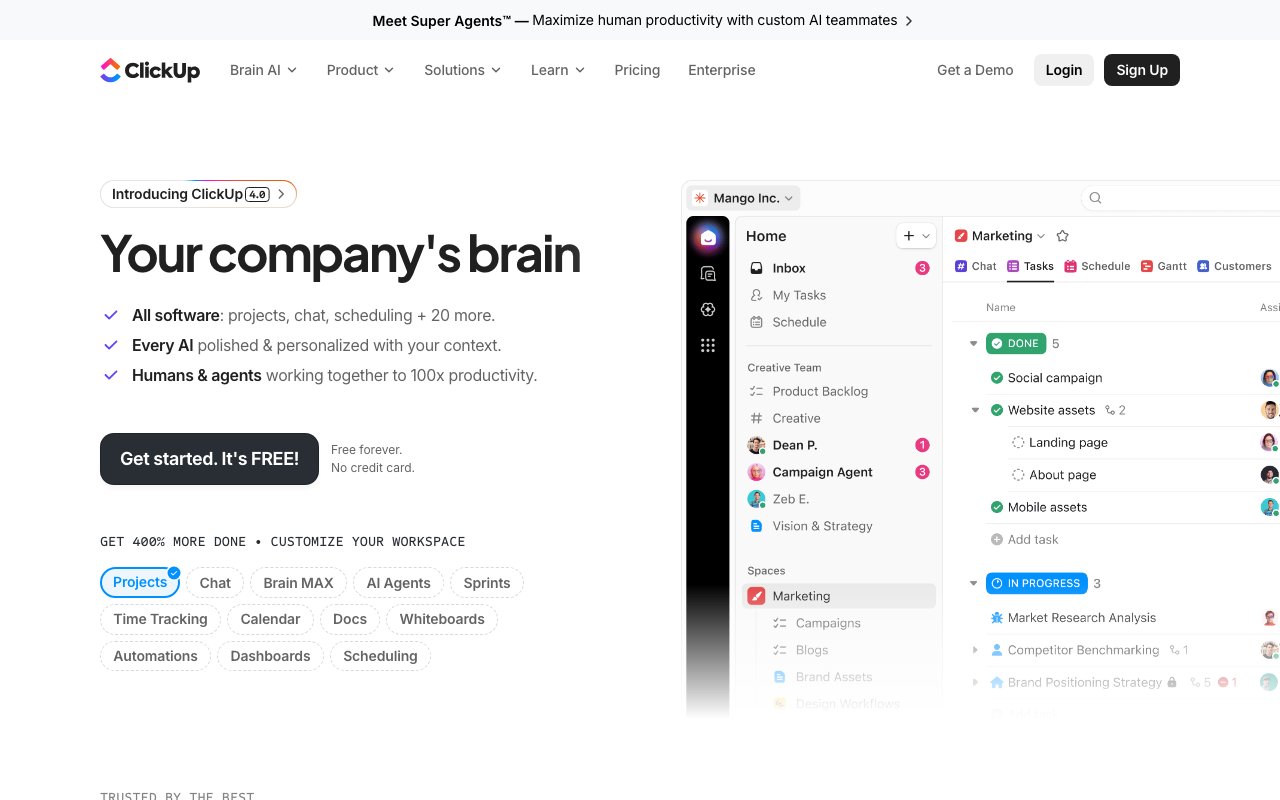The height and width of the screenshot is (800, 1280).
Task: Open the home icon in the black sidebar
Action: click(x=708, y=238)
